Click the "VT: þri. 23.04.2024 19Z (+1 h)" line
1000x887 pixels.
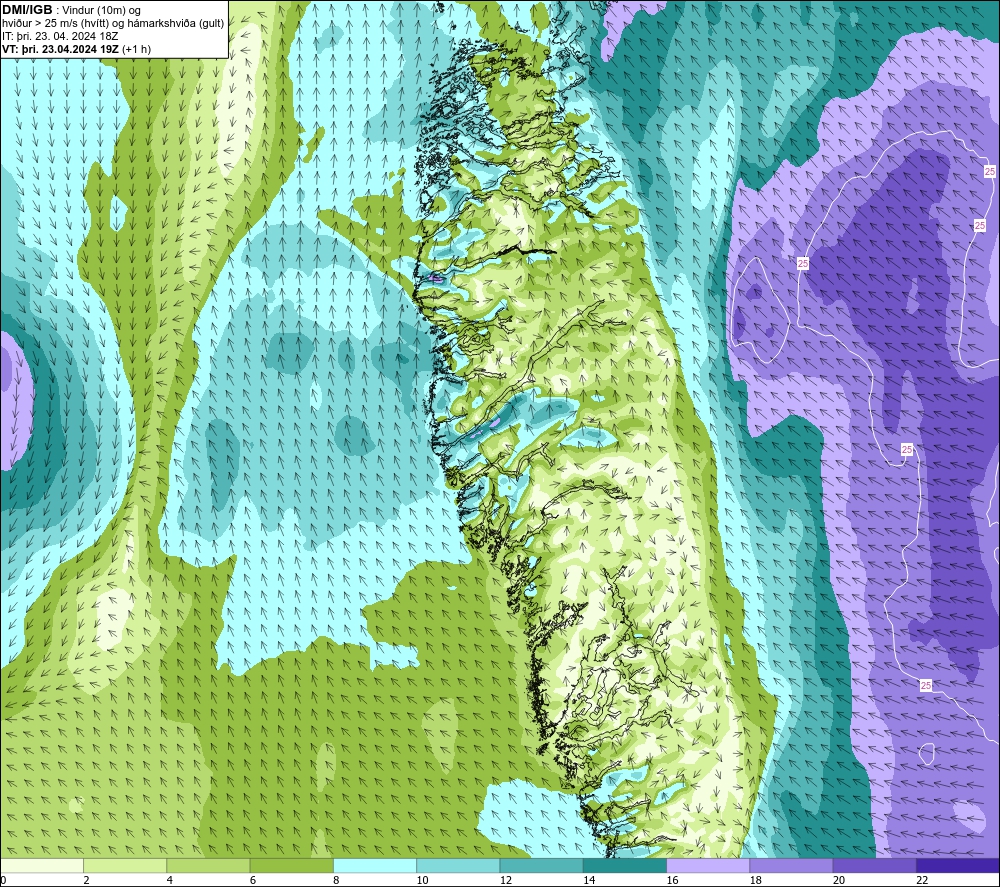(x=77, y=49)
